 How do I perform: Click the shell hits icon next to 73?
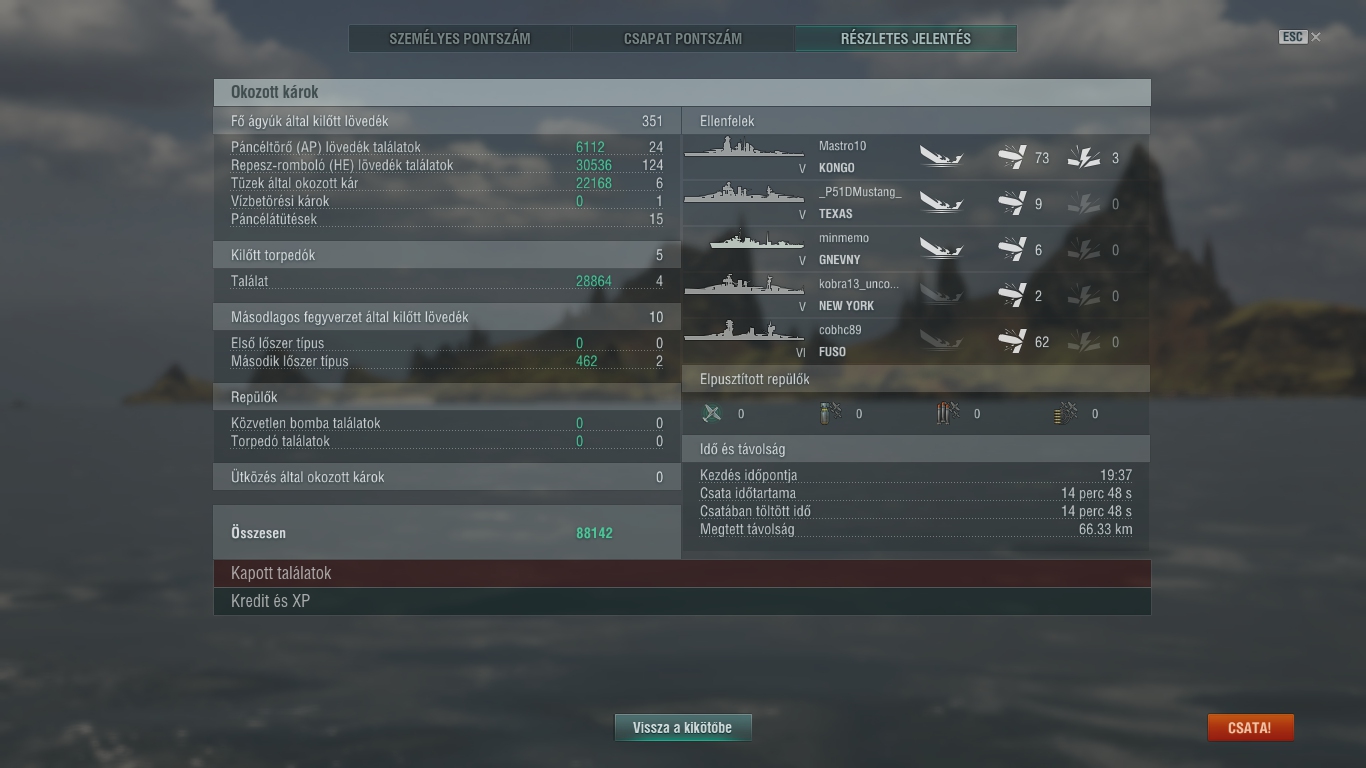pos(1012,158)
